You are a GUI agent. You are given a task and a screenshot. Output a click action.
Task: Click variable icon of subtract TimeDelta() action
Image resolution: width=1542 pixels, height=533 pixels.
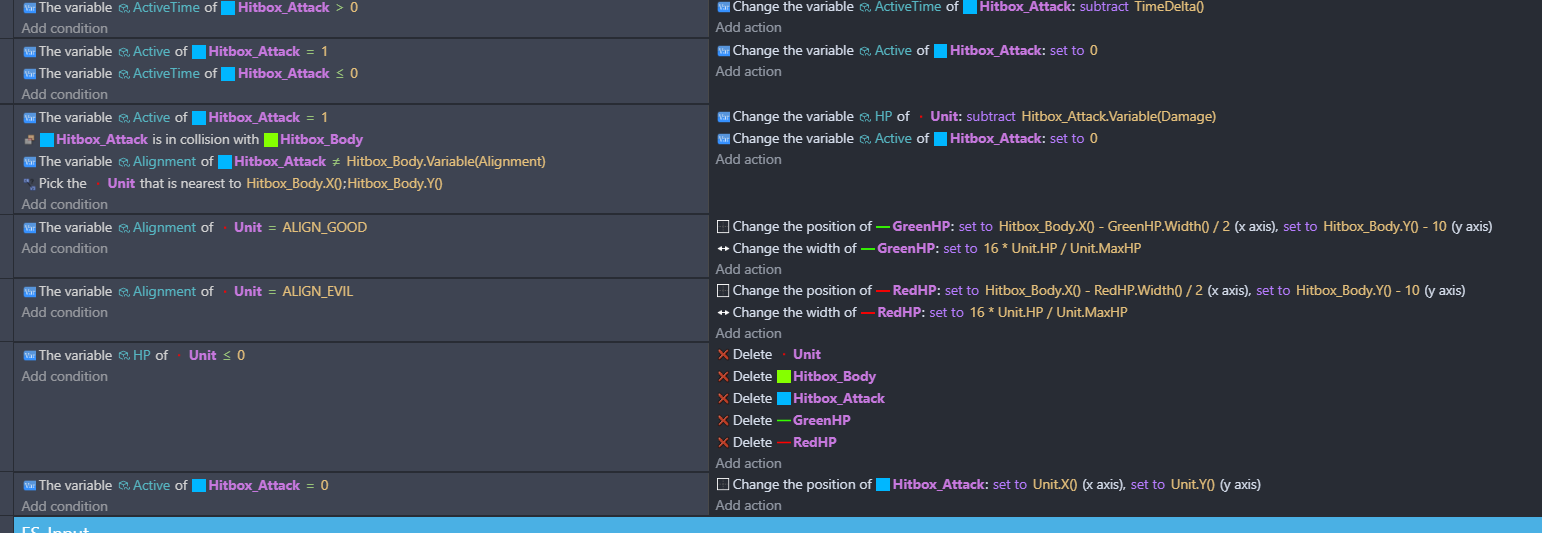[724, 6]
